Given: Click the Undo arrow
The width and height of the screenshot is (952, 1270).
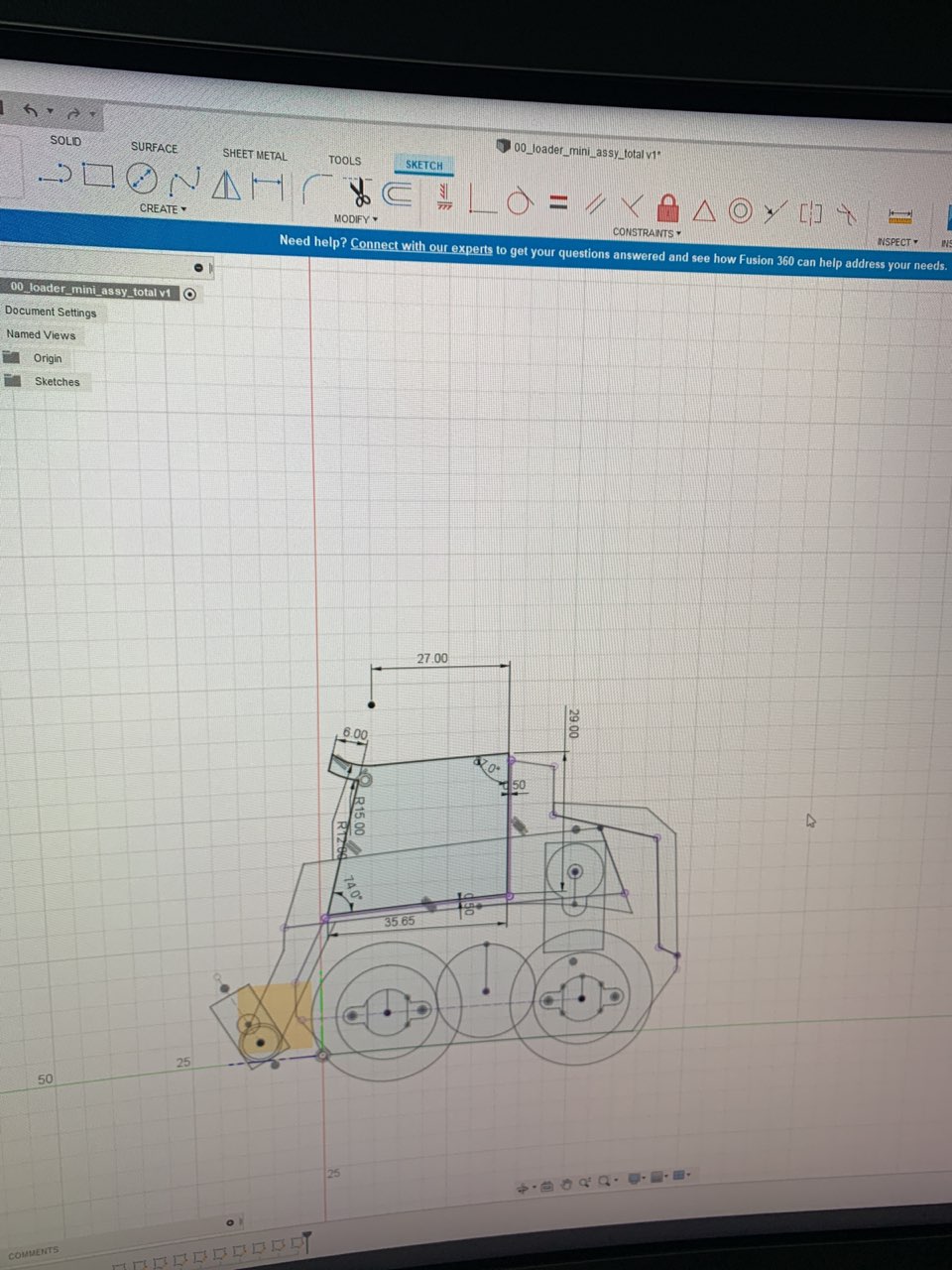Looking at the screenshot, I should [31, 111].
